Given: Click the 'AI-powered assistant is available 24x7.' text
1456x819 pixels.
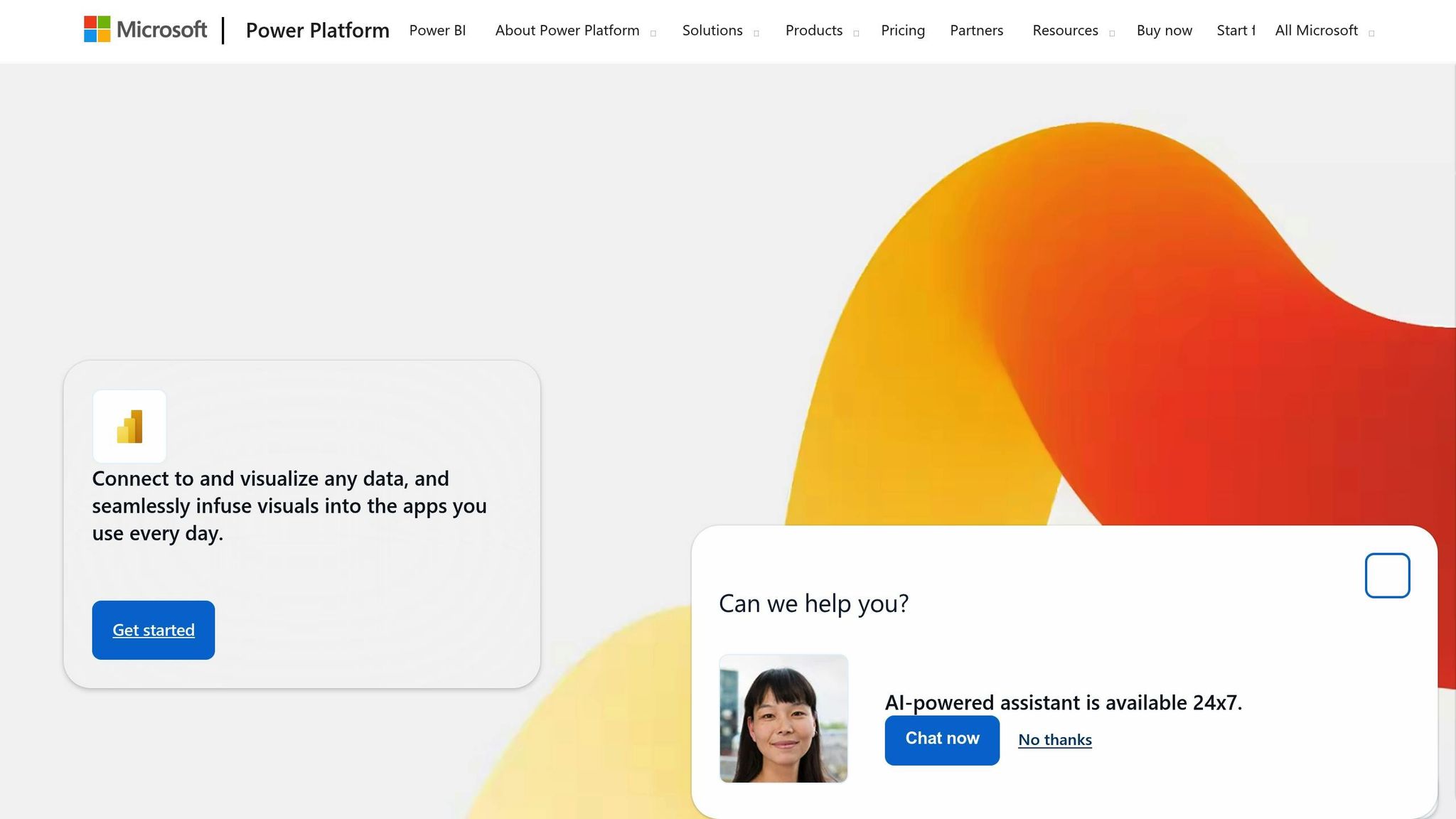Looking at the screenshot, I should pos(1064,702).
